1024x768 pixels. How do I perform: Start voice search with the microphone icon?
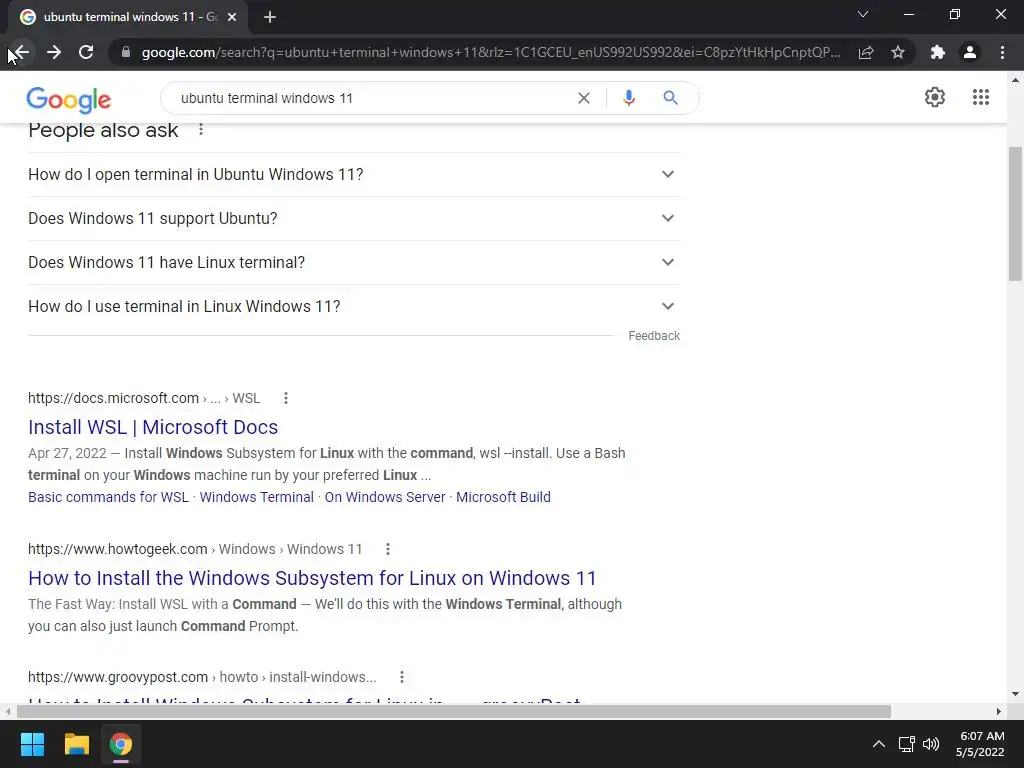pos(629,98)
